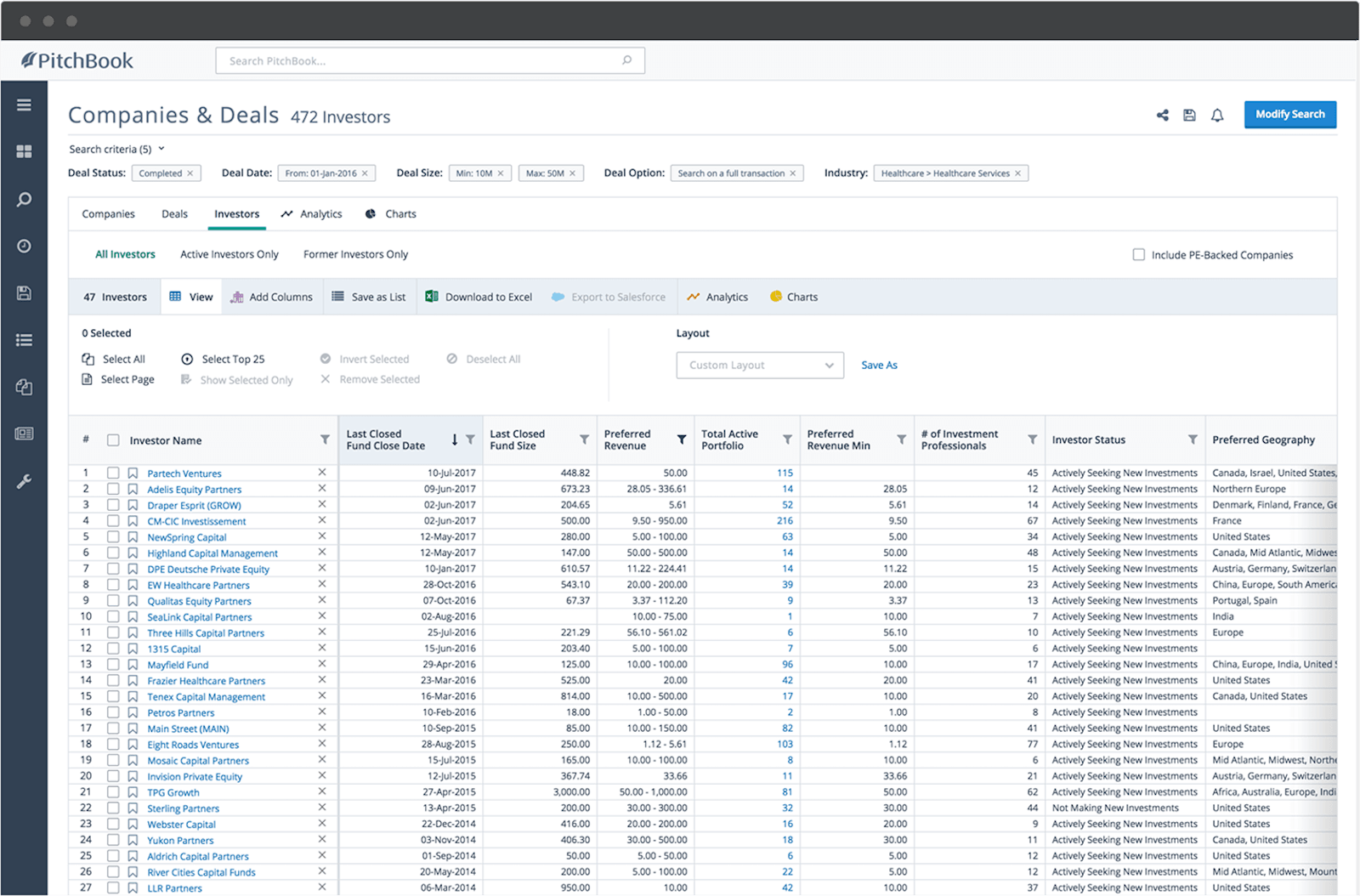Click the Modify Search button
Viewport: 1360px width, 896px height.
tap(1289, 114)
